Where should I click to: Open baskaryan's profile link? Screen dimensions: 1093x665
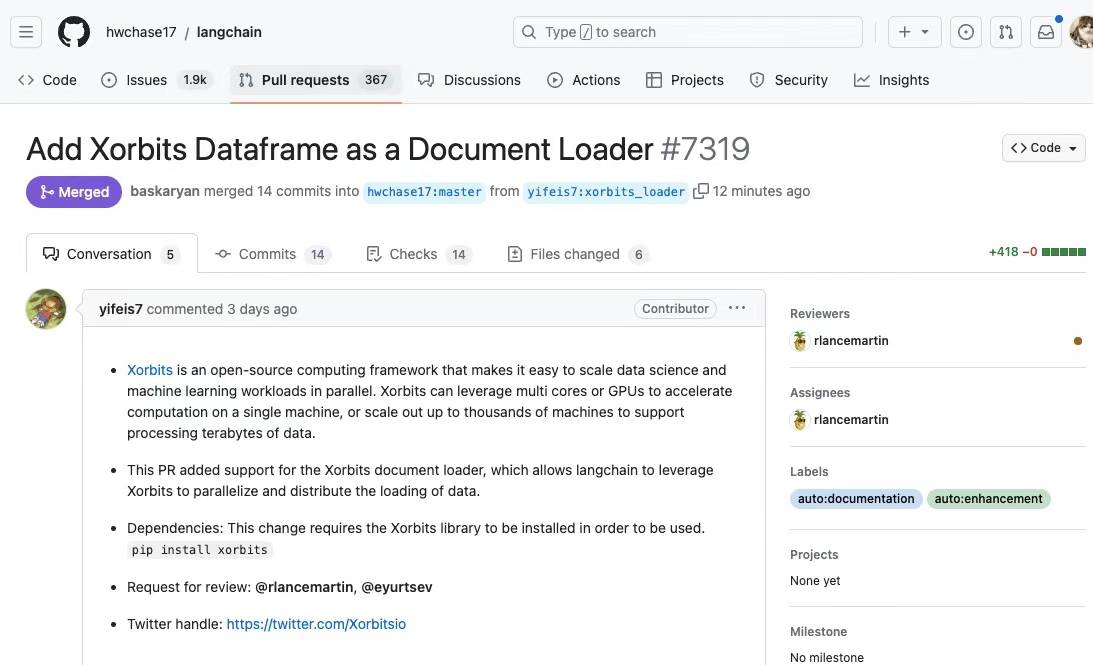tap(165, 191)
